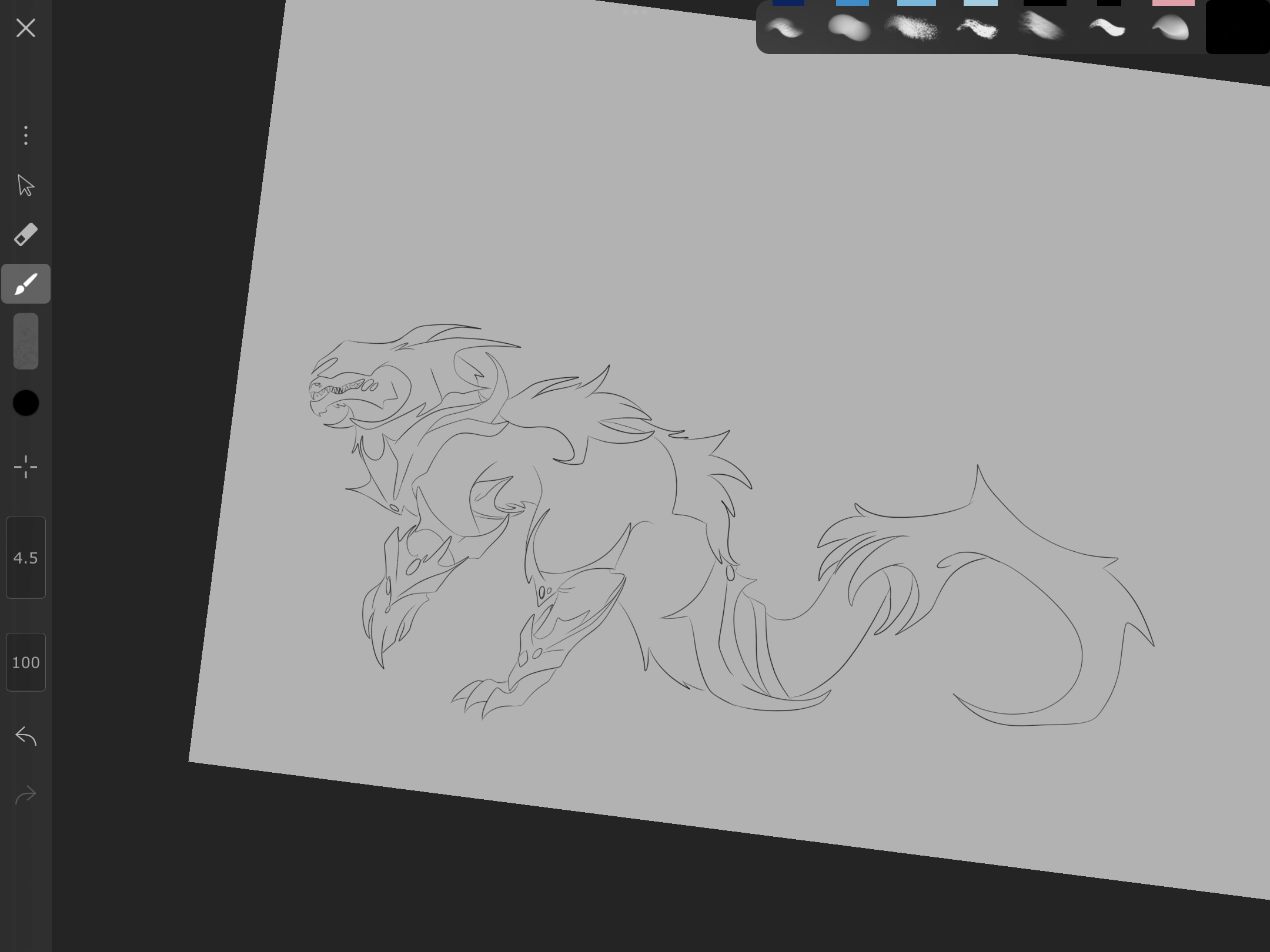Activate the crosshair symmetry guide tool

(26, 467)
